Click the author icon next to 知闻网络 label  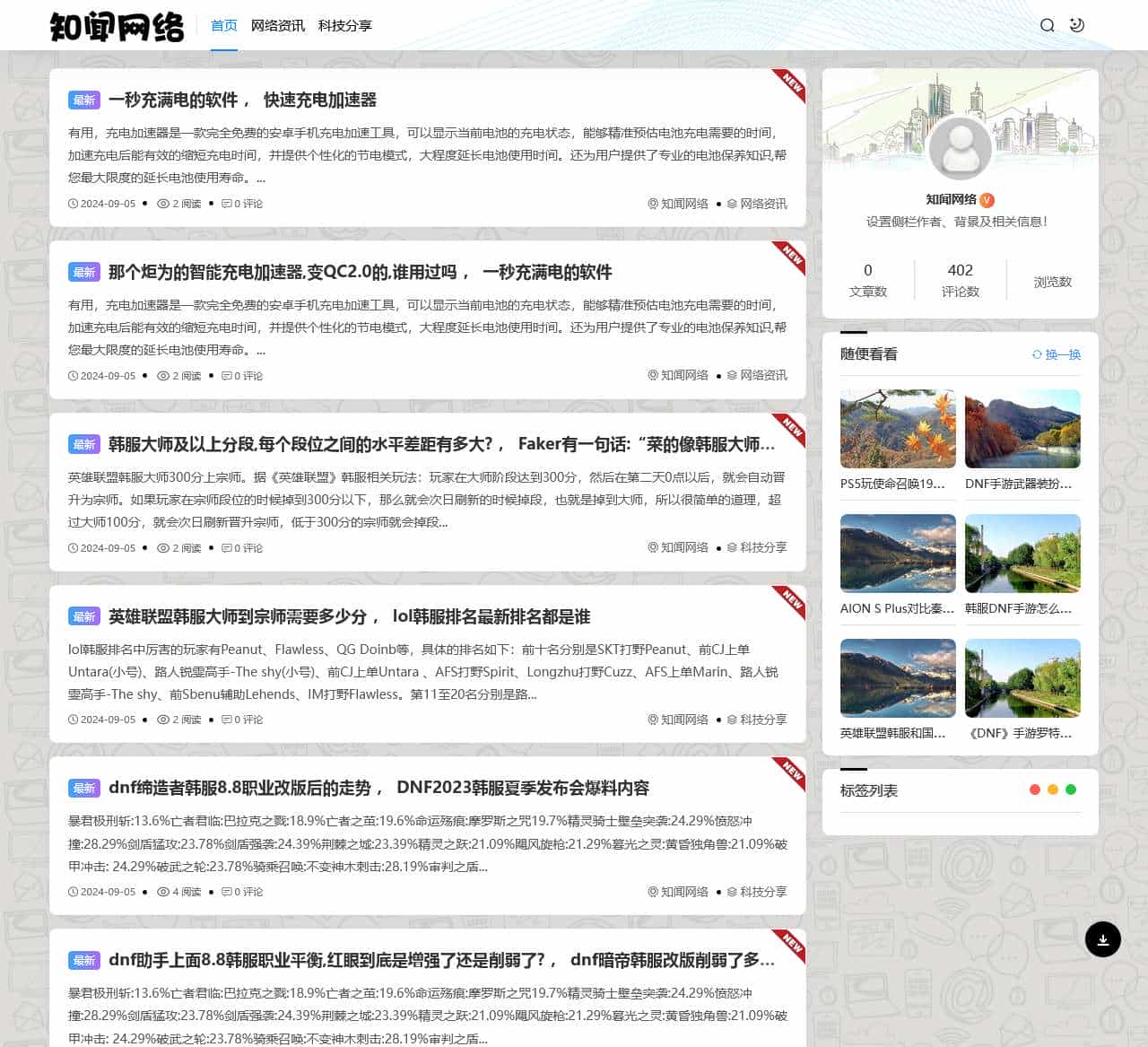pyautogui.click(x=652, y=204)
